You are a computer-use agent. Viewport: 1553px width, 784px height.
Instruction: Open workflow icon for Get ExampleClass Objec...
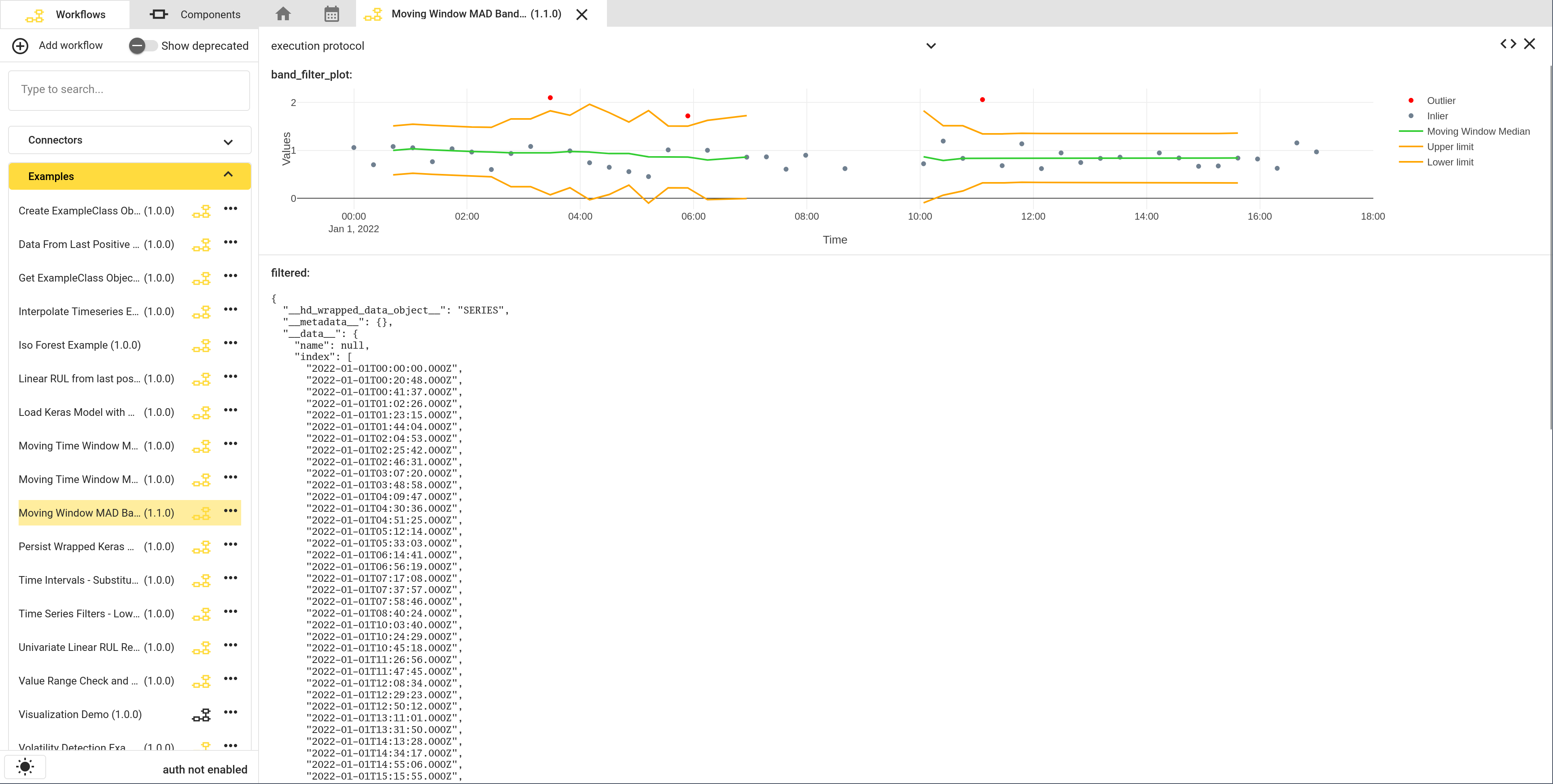202,278
